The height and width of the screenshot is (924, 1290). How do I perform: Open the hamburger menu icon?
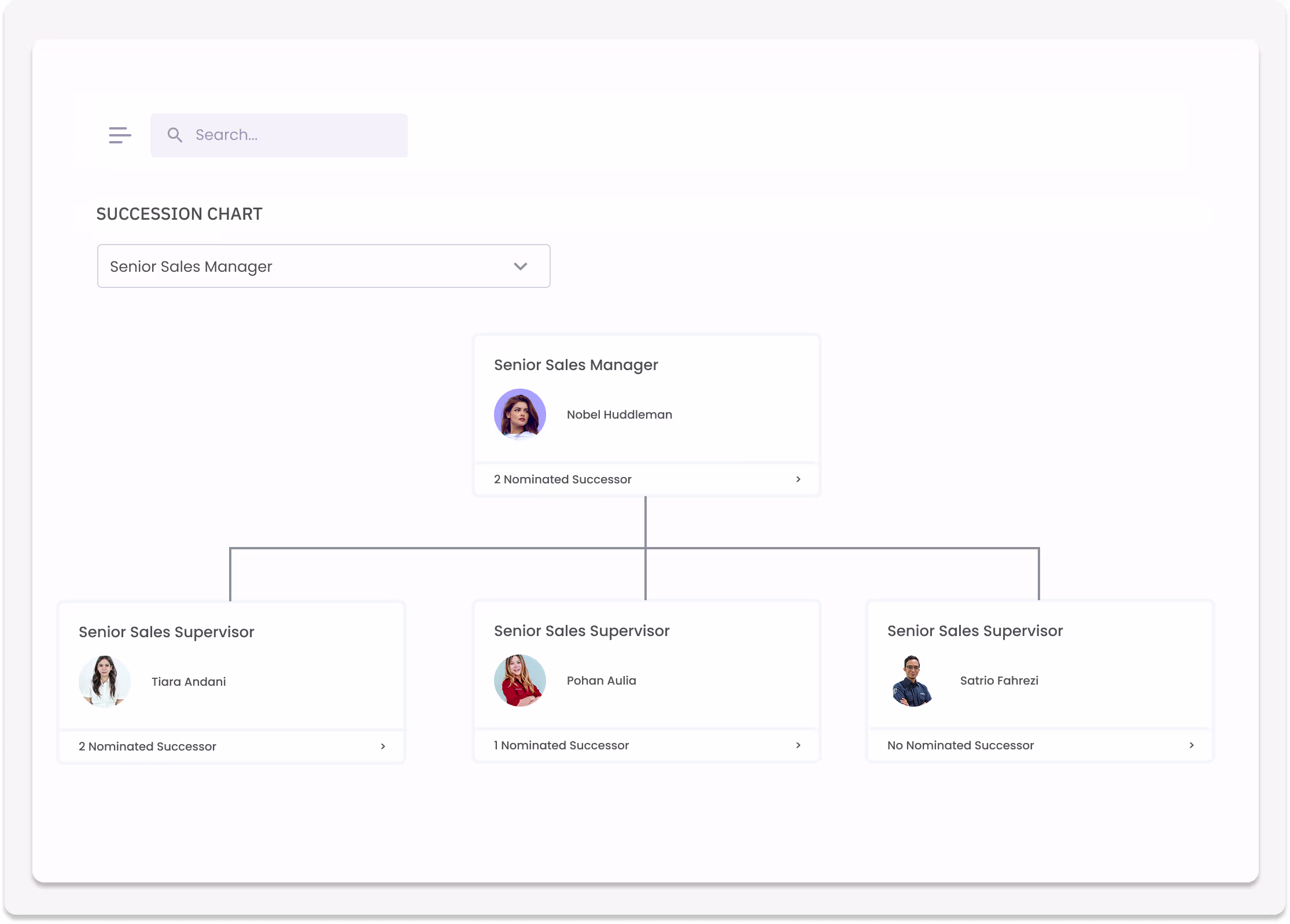pyautogui.click(x=120, y=135)
